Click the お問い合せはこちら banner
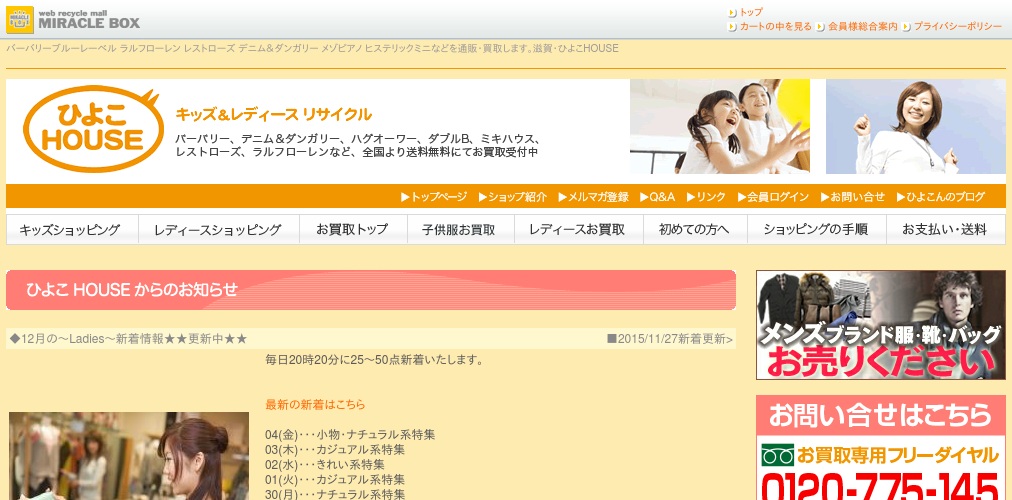This screenshot has height=500, width=1012. (880, 415)
